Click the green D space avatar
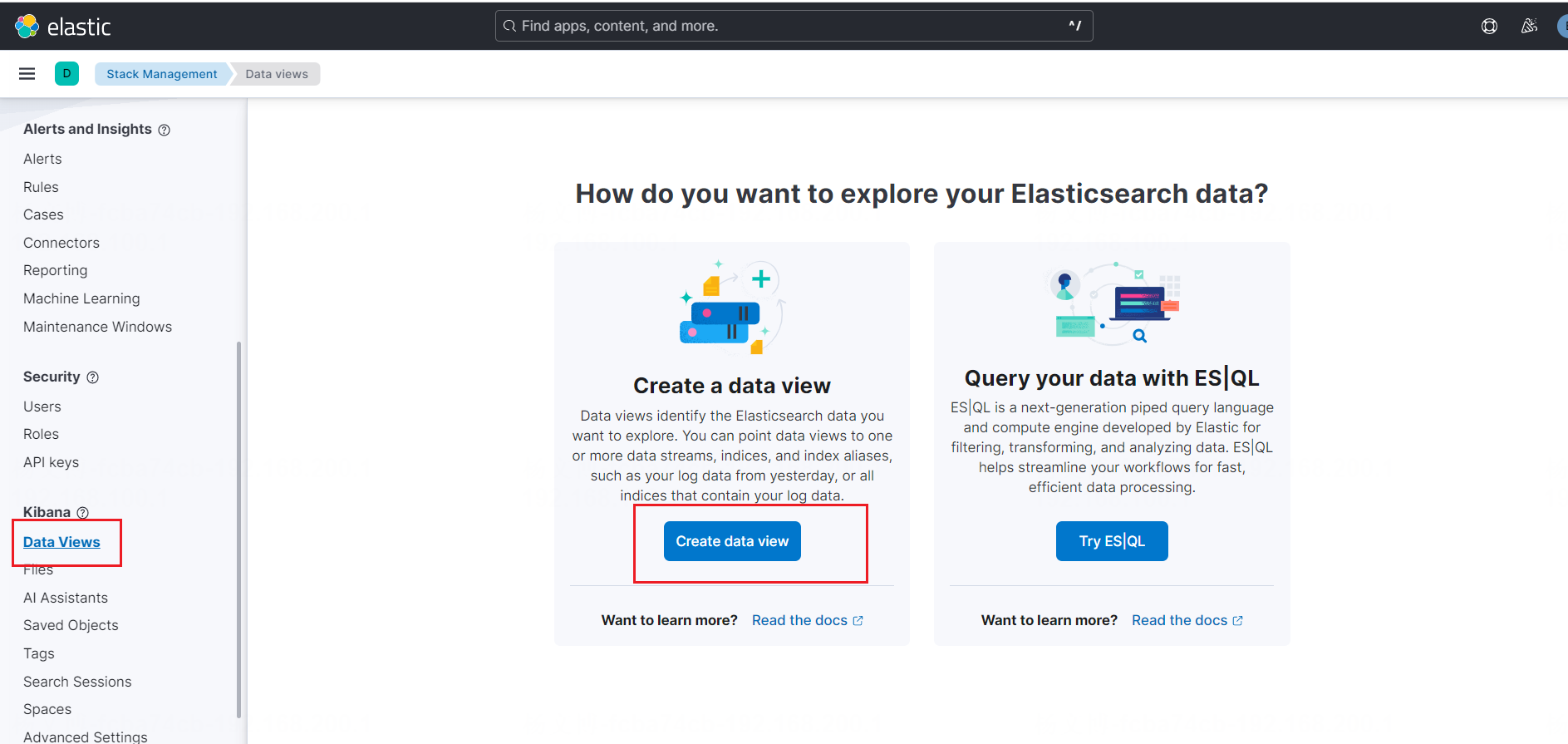The image size is (1568, 744). coord(66,74)
